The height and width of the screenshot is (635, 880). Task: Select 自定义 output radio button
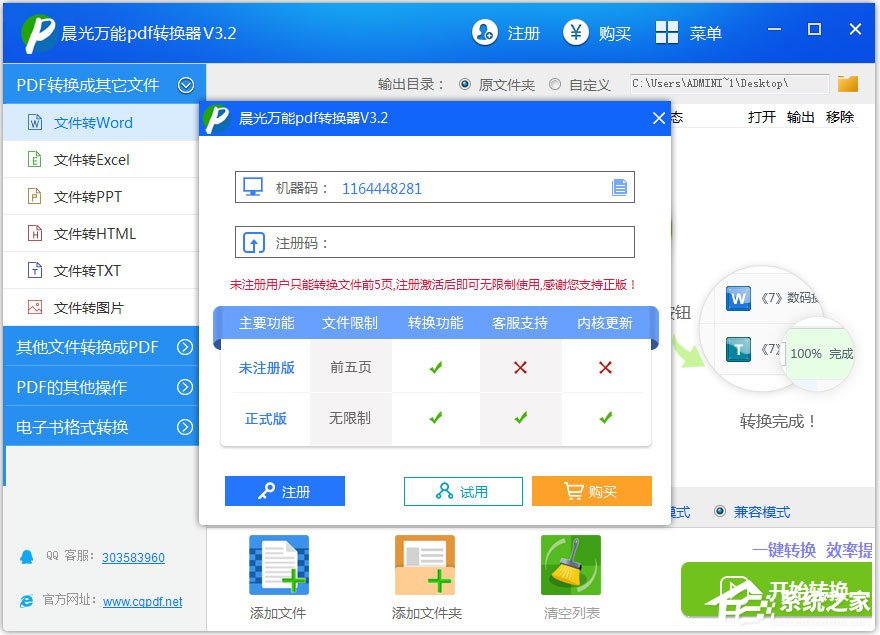click(554, 84)
